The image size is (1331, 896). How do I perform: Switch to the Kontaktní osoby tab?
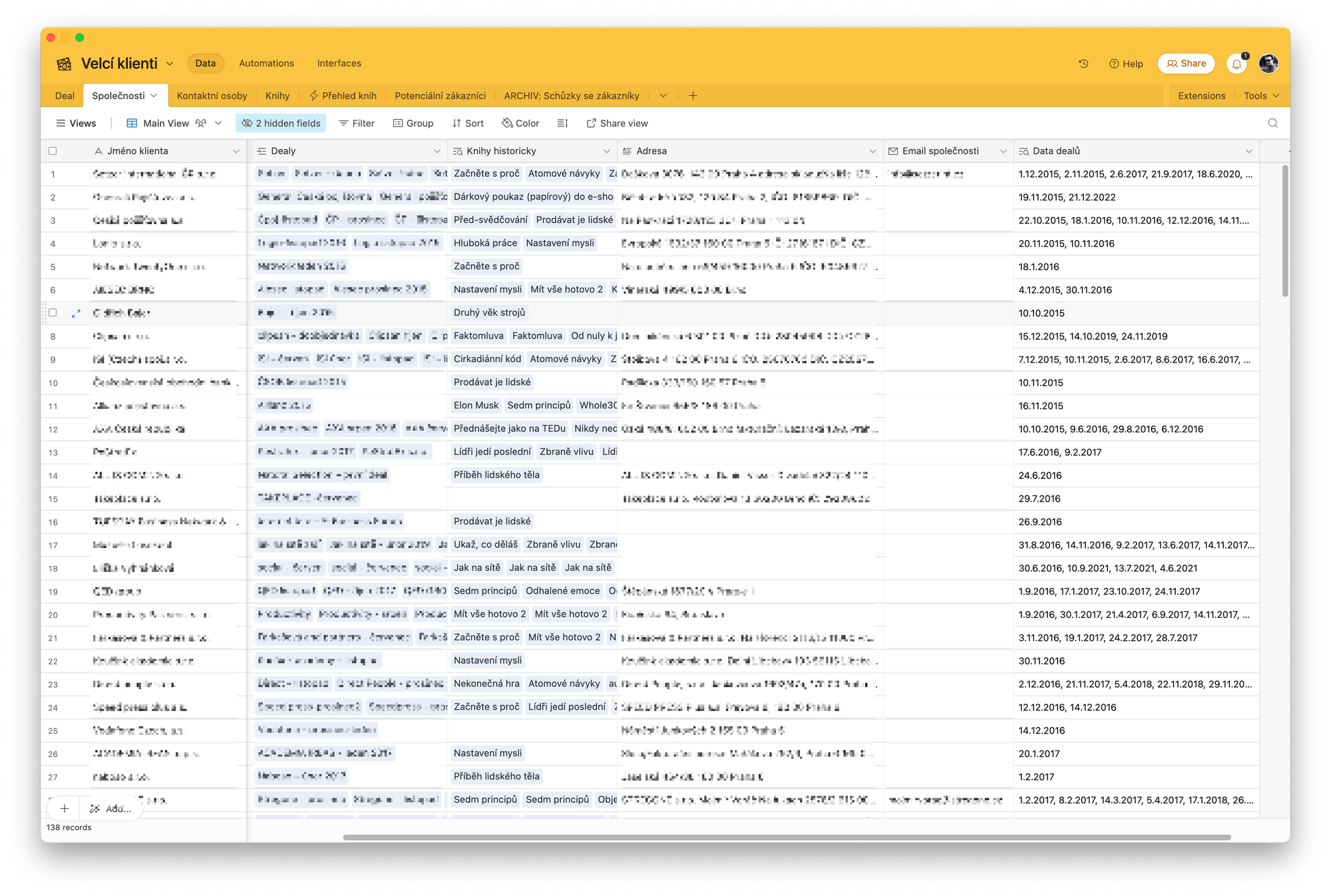coord(212,96)
